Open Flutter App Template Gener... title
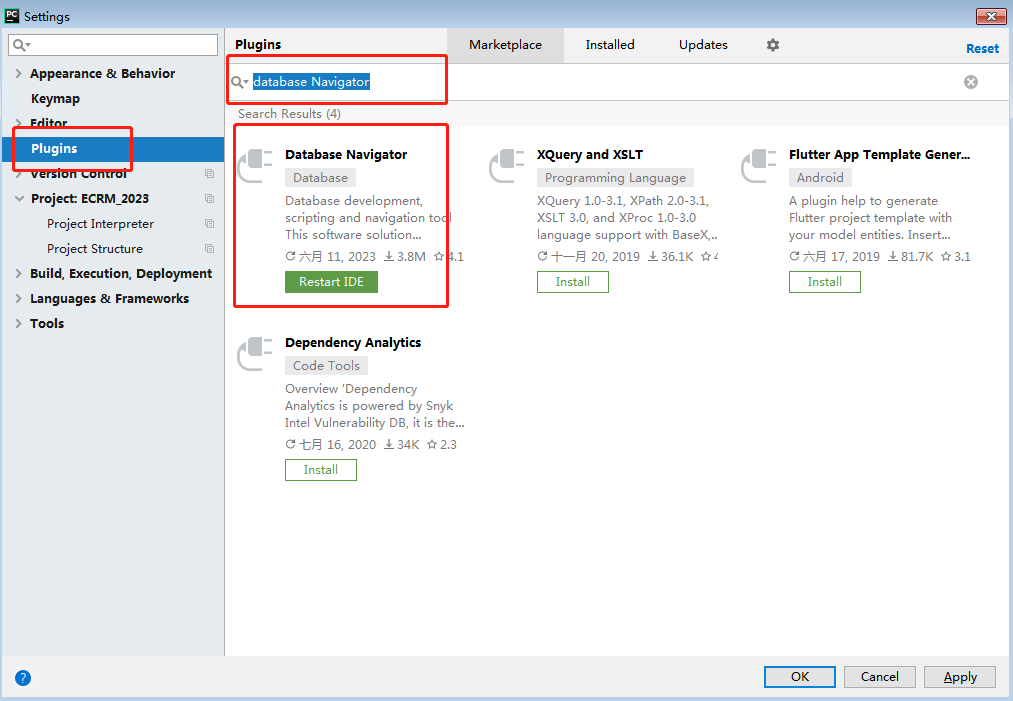 [879, 154]
